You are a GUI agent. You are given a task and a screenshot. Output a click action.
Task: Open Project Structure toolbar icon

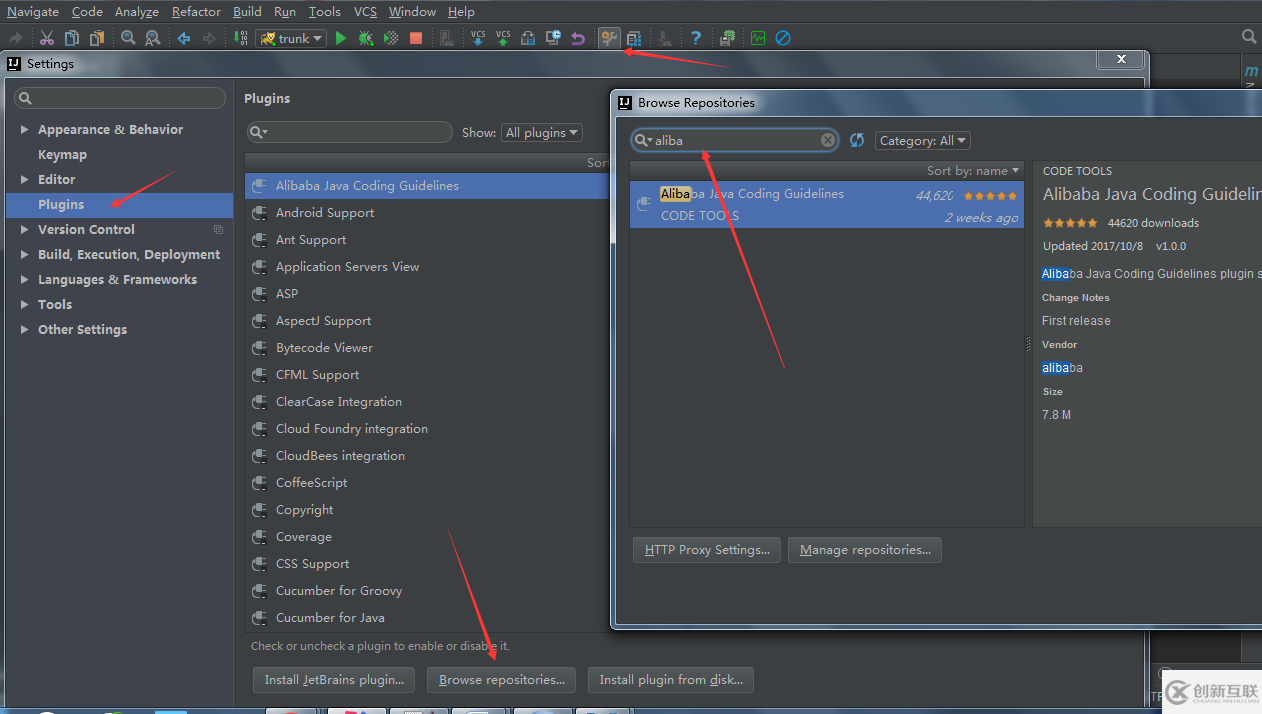[634, 38]
